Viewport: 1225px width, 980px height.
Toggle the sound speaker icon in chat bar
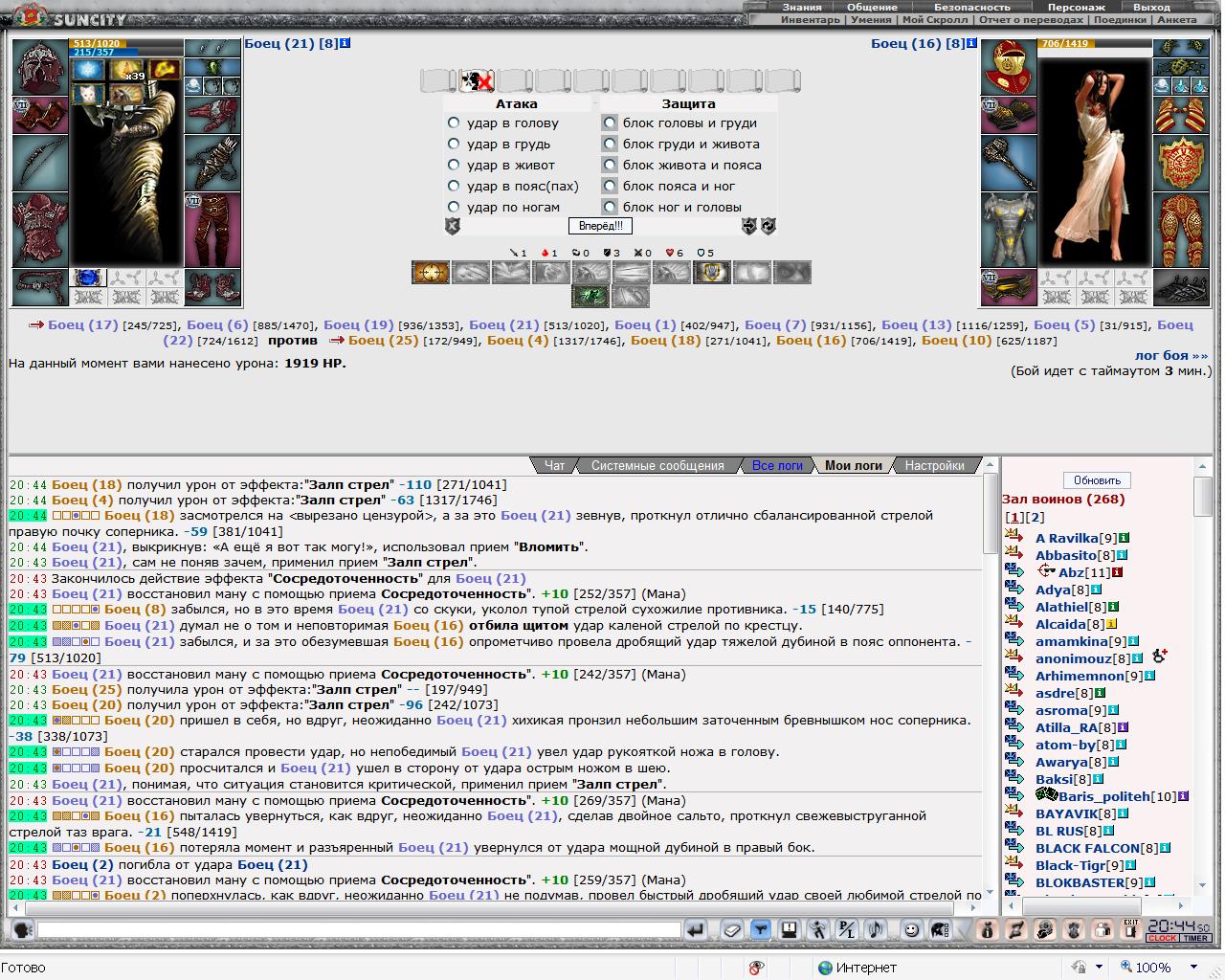coord(875,929)
